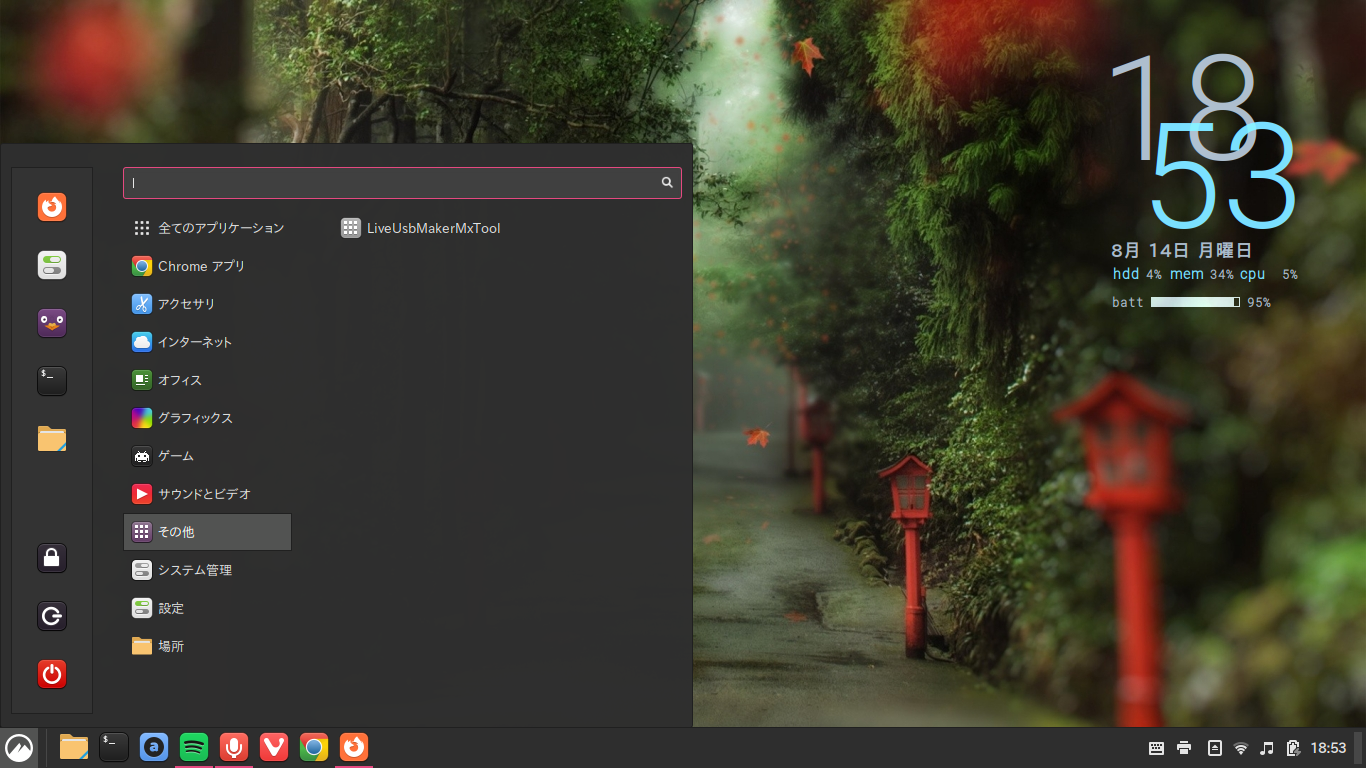
Task: Click the keyboard tray icon
Action: (x=1157, y=748)
